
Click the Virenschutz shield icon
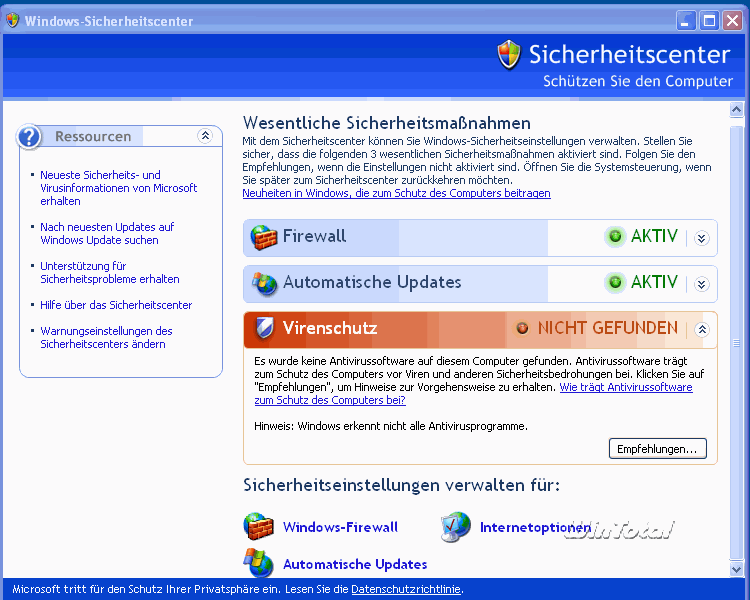click(x=264, y=328)
